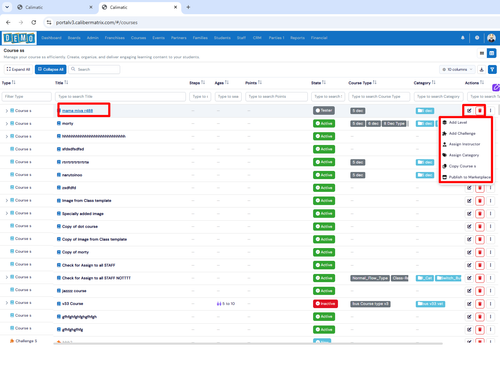
Task: Switch to table view icon
Action: (492, 53)
